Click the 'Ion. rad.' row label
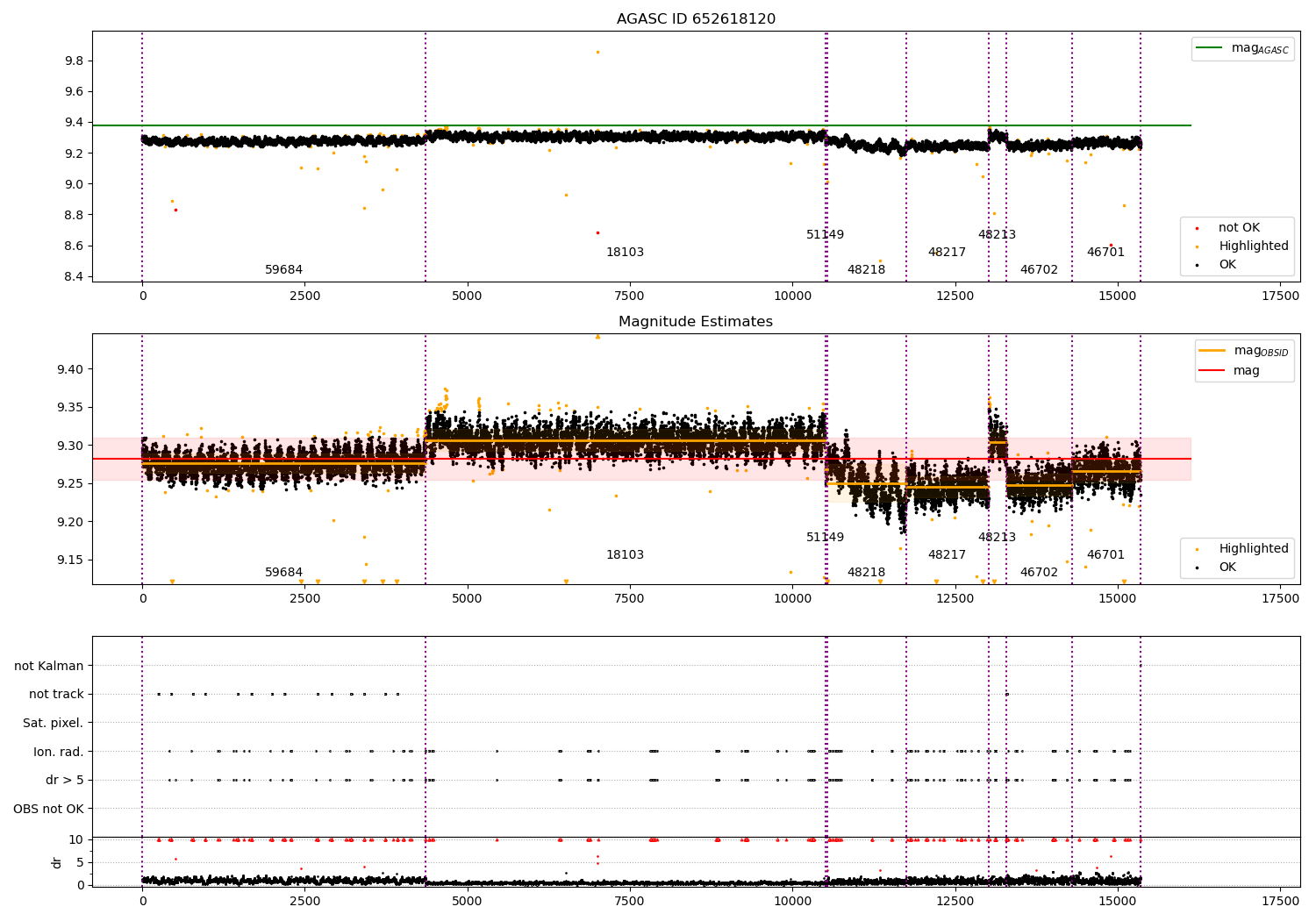 pos(59,752)
